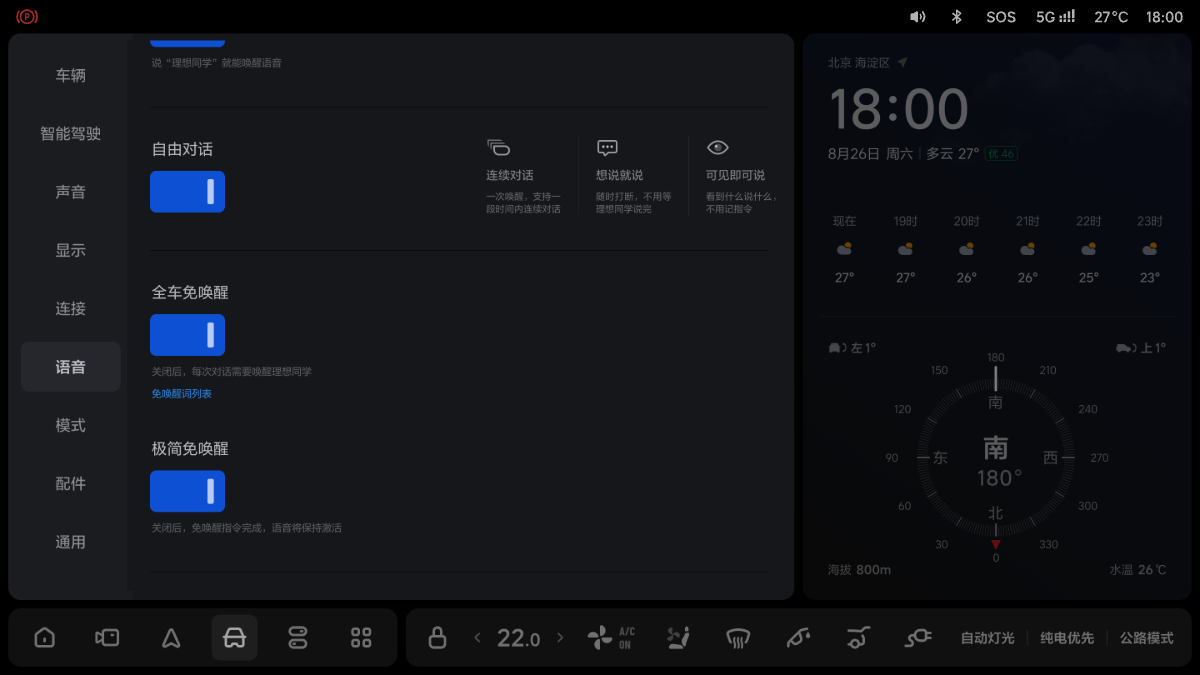Click the Bluetooth status icon
Image resolution: width=1200 pixels, height=675 pixels.
coord(956,16)
